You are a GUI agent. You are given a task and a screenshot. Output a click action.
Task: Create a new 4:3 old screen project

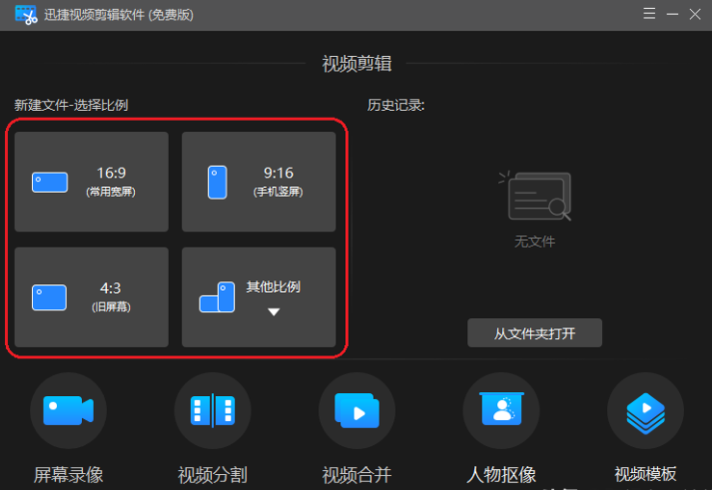point(91,297)
